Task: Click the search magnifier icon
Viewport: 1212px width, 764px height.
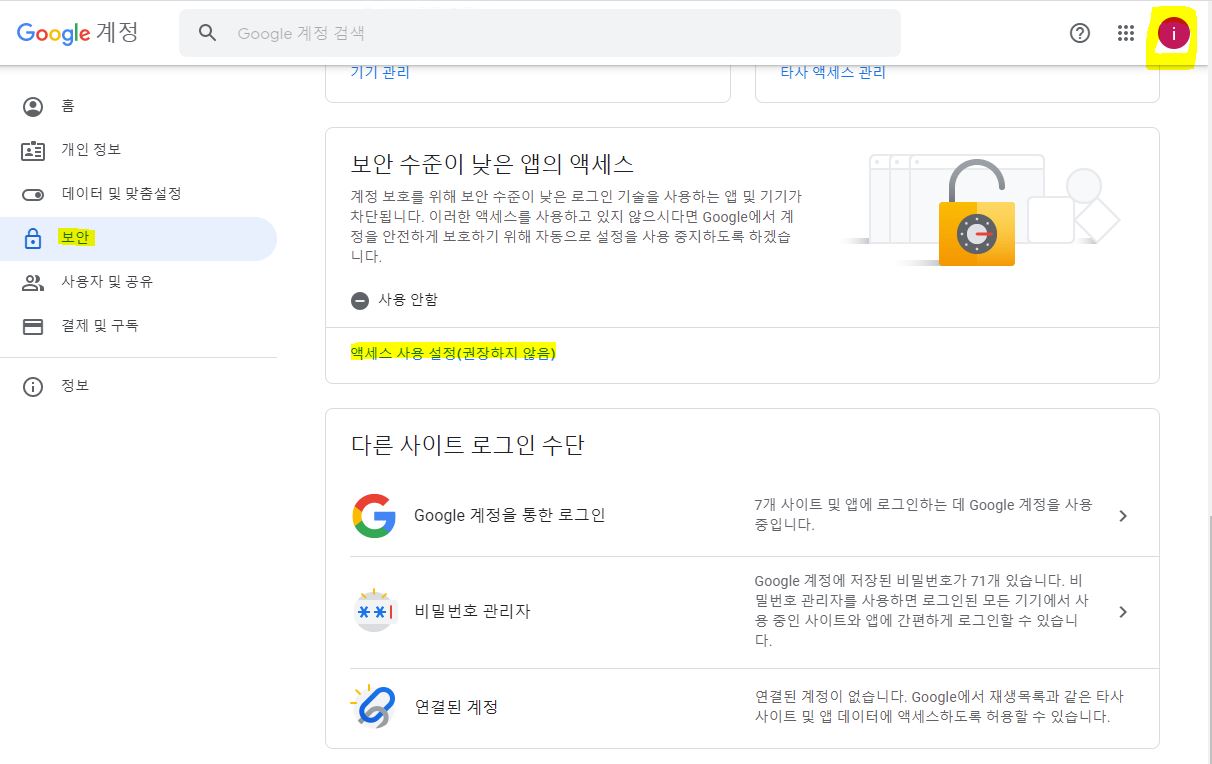Action: 207,33
